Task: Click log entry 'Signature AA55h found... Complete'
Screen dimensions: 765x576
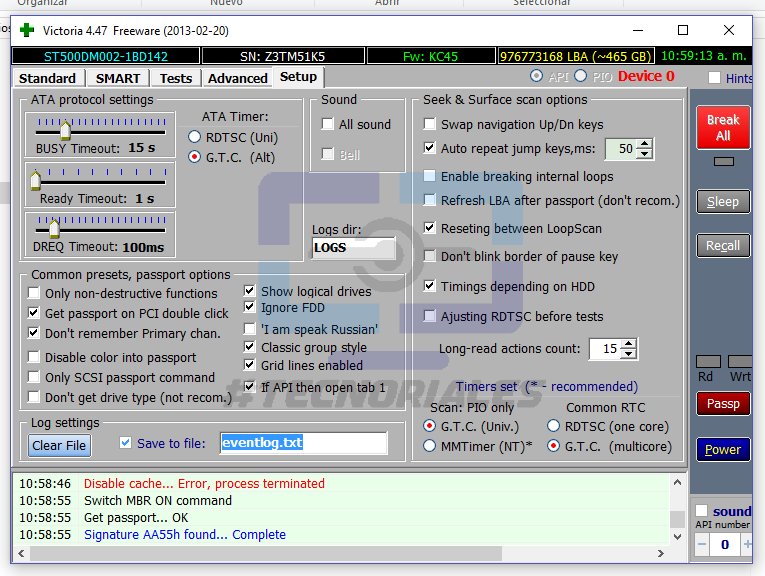Action: click(185, 535)
